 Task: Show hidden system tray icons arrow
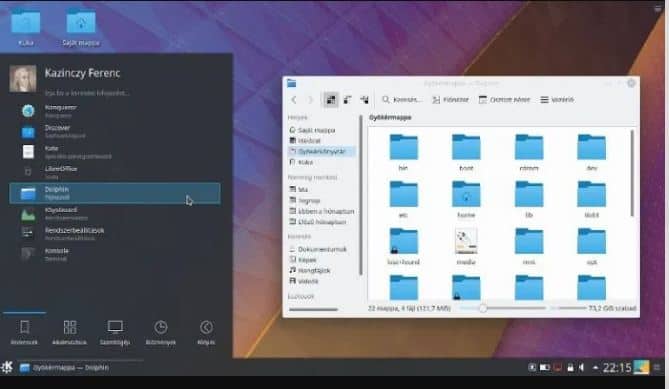click(595, 367)
